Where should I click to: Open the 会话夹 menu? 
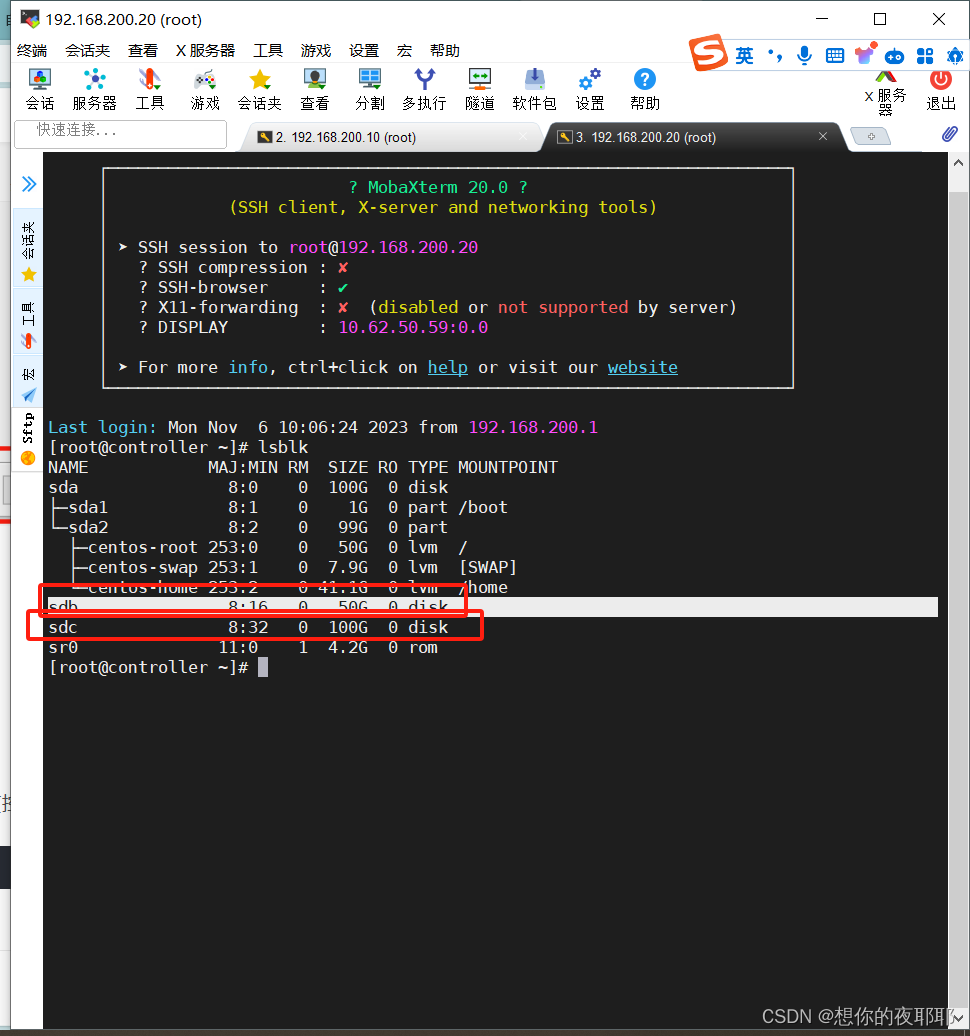87,51
